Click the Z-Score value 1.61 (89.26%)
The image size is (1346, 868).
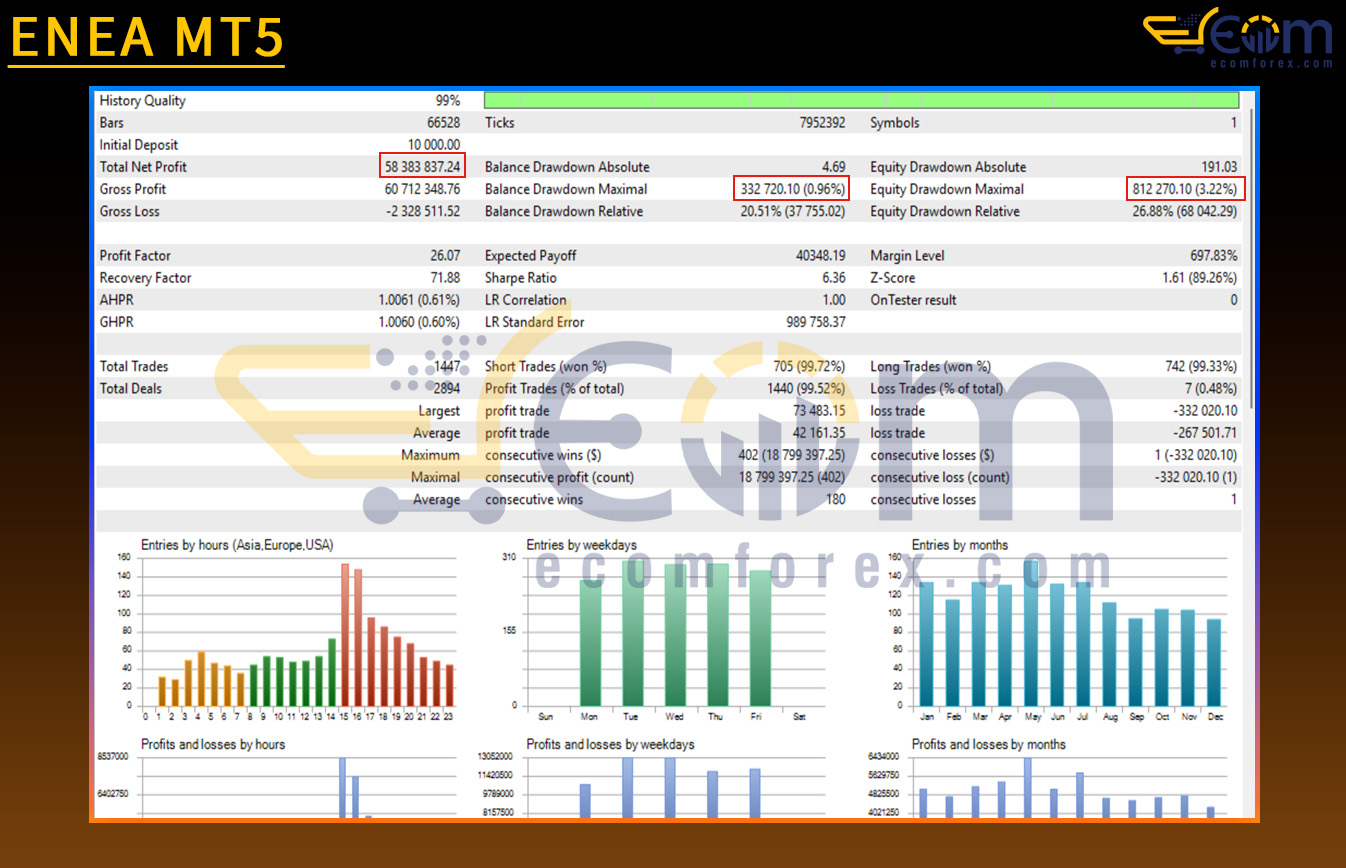pos(1200,278)
